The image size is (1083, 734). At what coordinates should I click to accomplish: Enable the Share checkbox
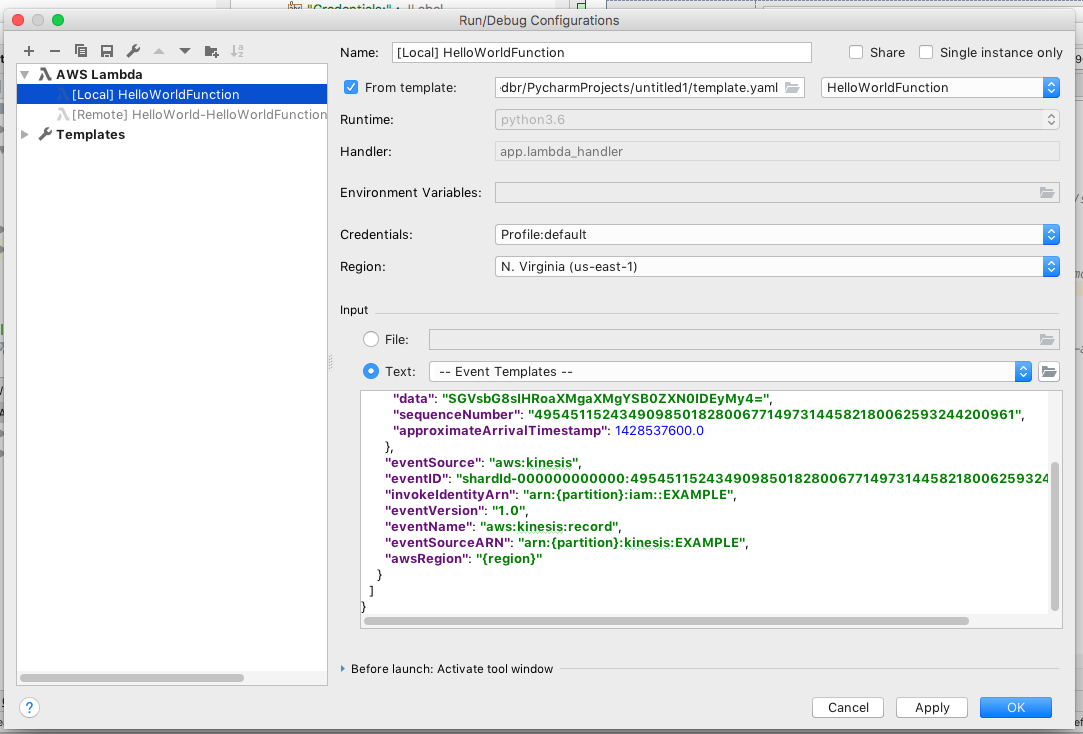coord(856,52)
